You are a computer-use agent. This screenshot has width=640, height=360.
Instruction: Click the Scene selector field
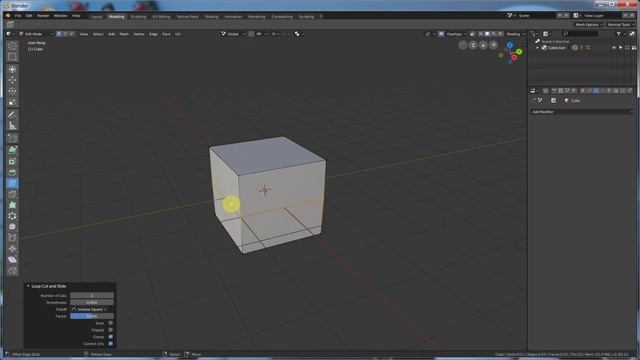pos(536,16)
